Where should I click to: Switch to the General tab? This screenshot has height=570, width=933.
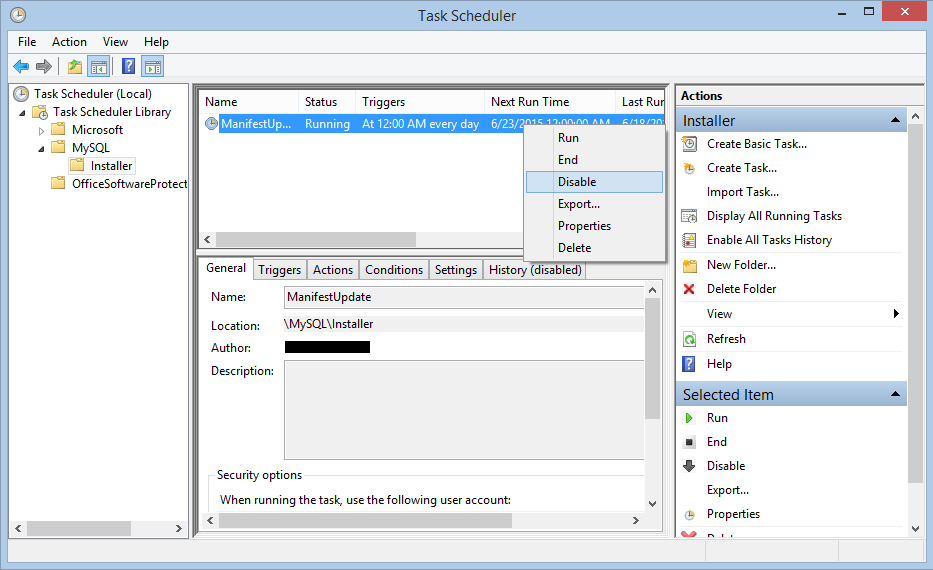[x=226, y=268]
